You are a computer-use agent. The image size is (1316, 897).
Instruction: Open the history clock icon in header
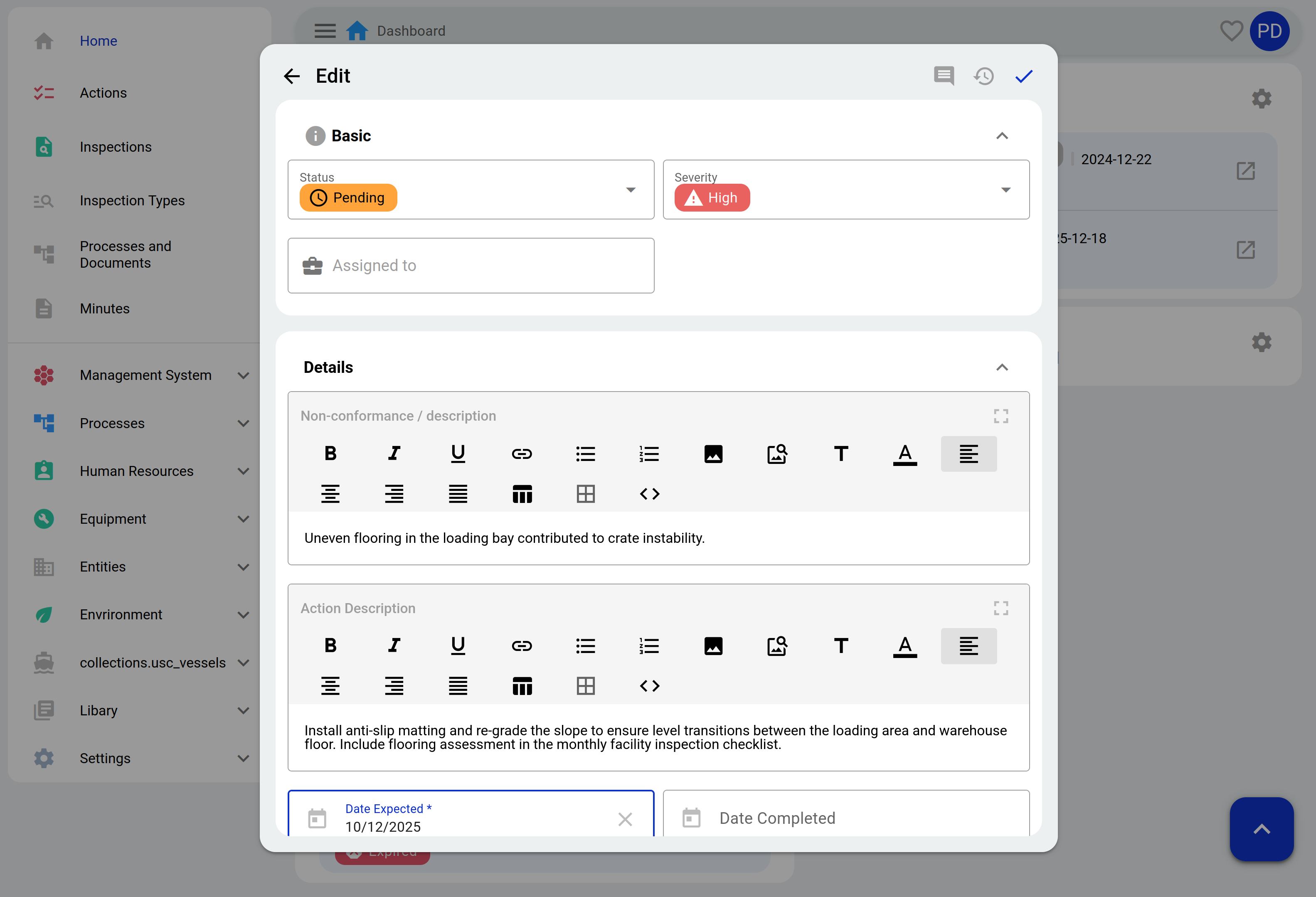click(x=983, y=76)
